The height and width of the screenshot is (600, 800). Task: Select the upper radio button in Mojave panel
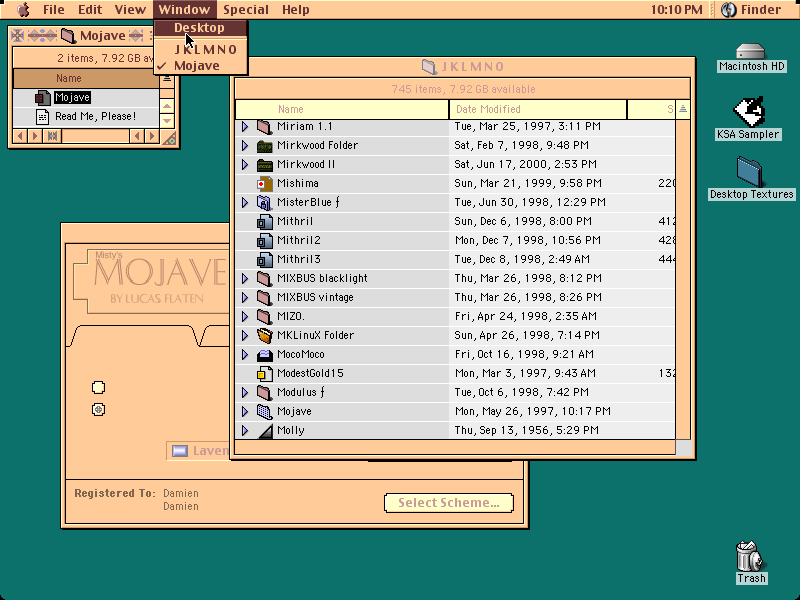[98, 388]
